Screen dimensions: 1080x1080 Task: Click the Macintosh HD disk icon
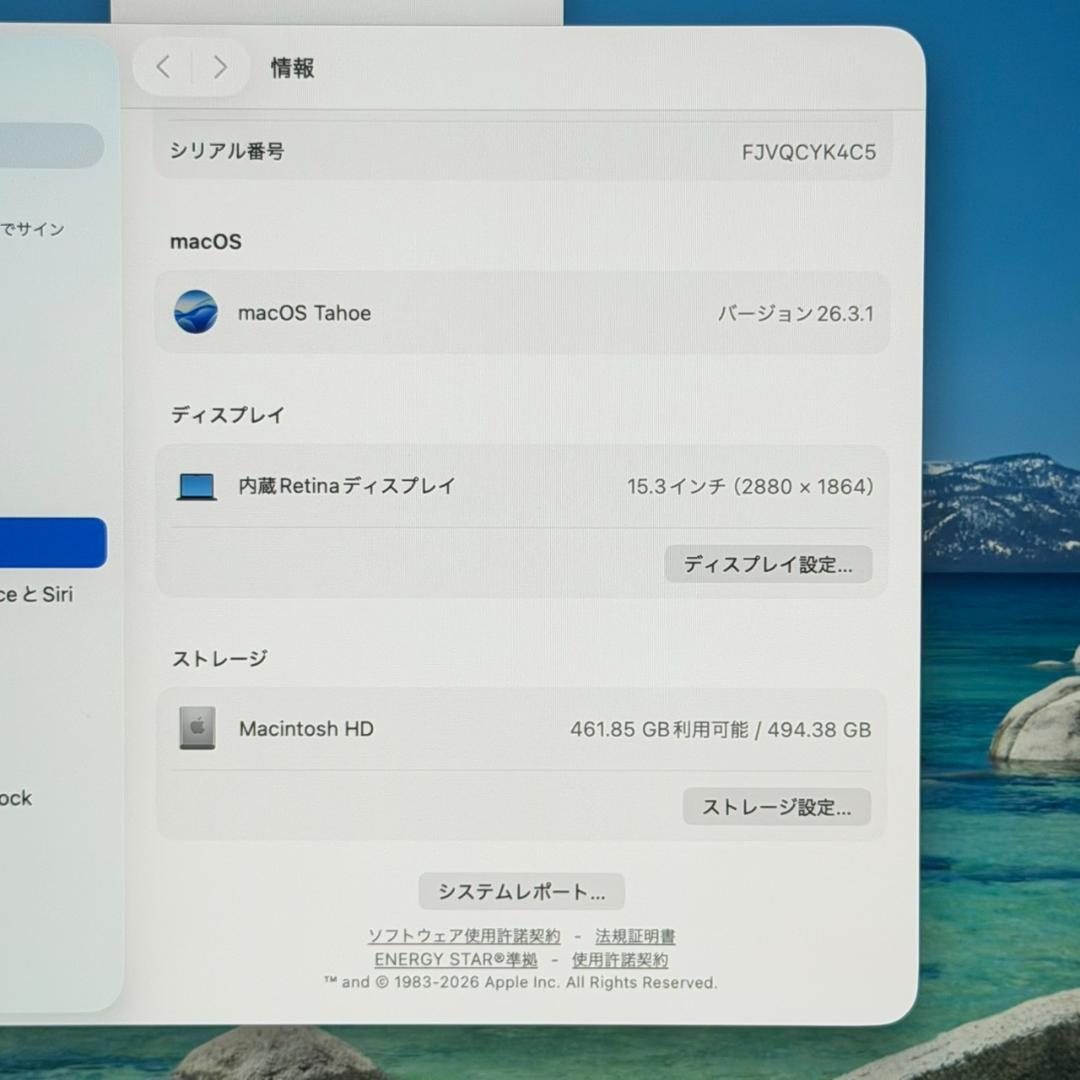click(196, 729)
